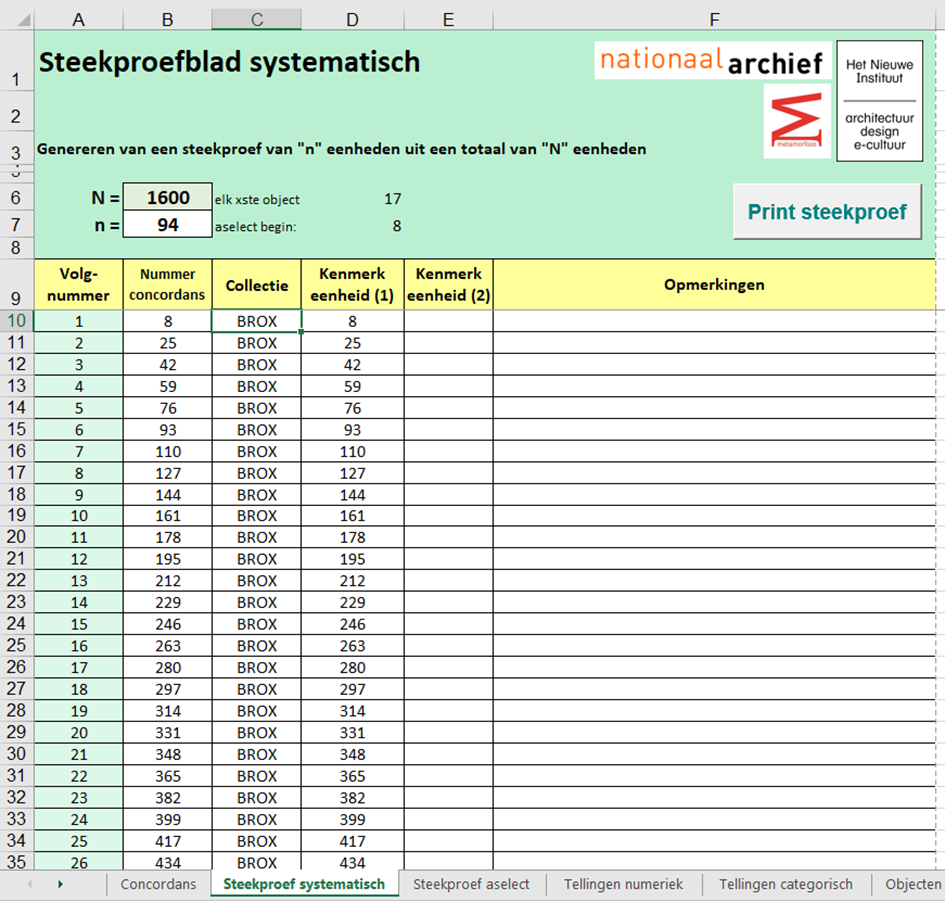
Task: Click the Opmerkingen heading cell
Action: [714, 284]
